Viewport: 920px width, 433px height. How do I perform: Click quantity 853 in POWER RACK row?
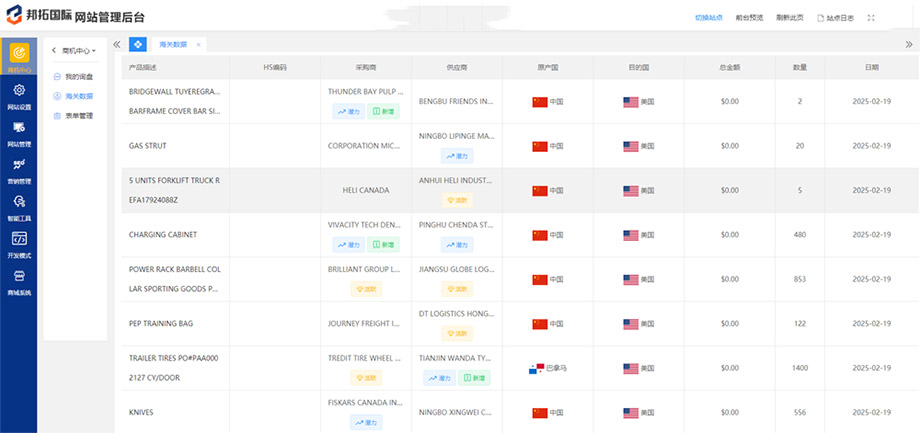pos(800,279)
